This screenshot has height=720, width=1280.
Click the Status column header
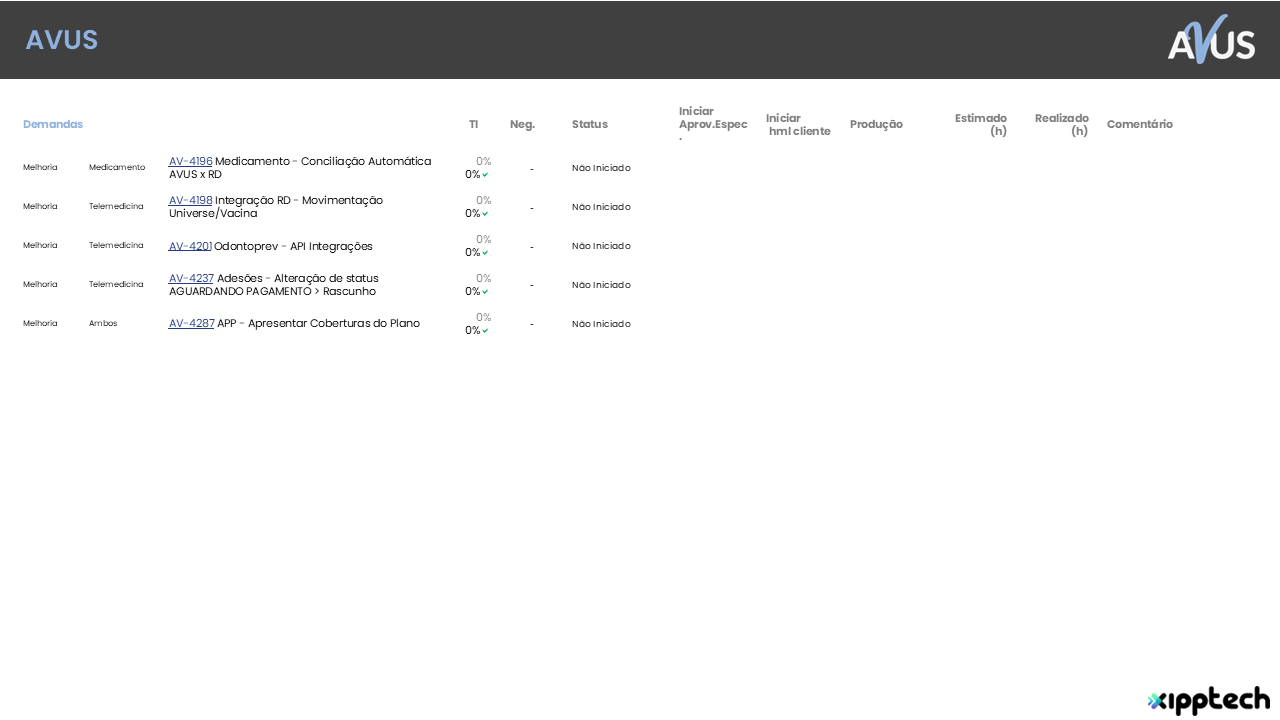590,124
